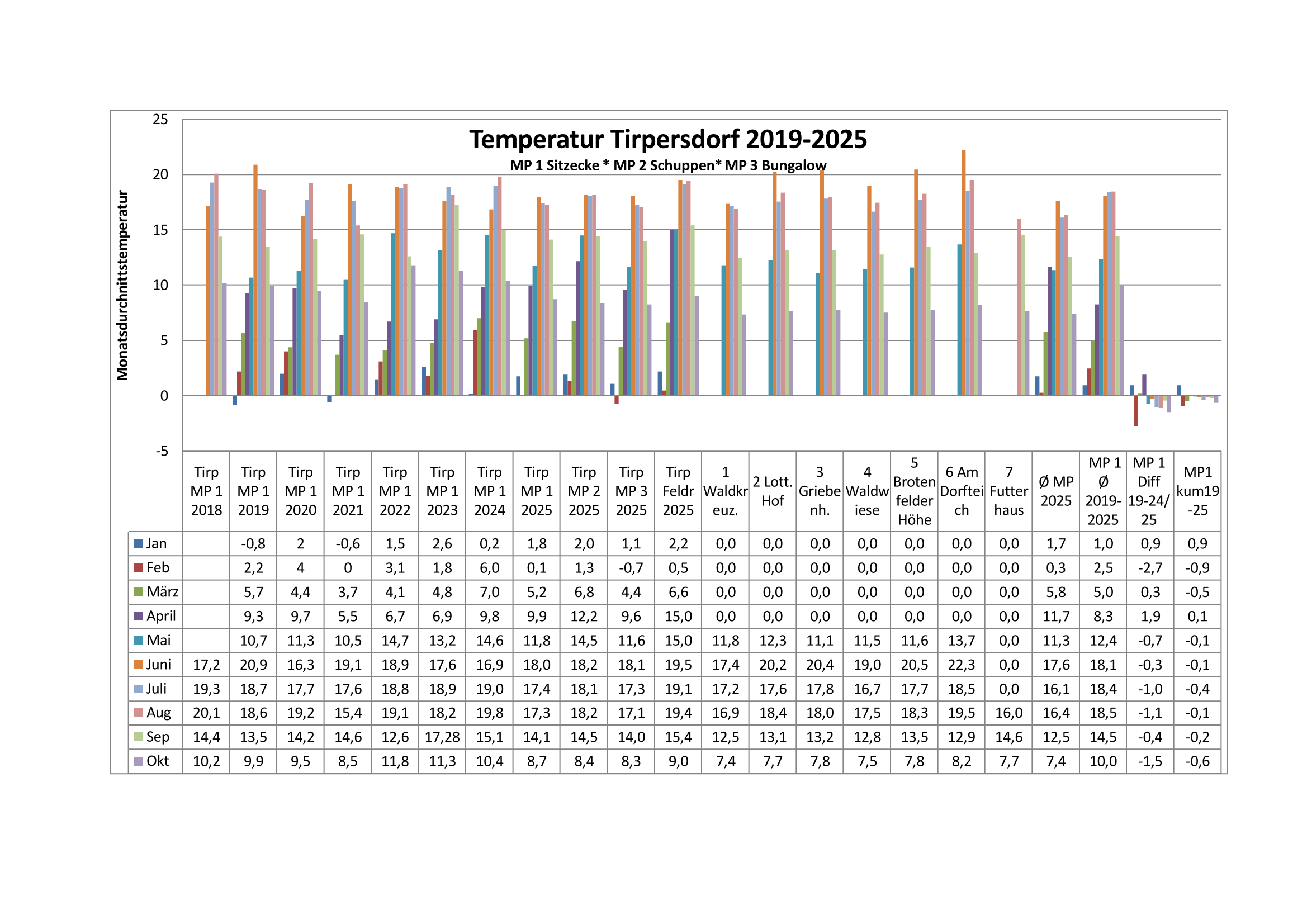The height and width of the screenshot is (924, 1307).
Task: Click the Sep legend color swatch
Action: click(x=138, y=737)
